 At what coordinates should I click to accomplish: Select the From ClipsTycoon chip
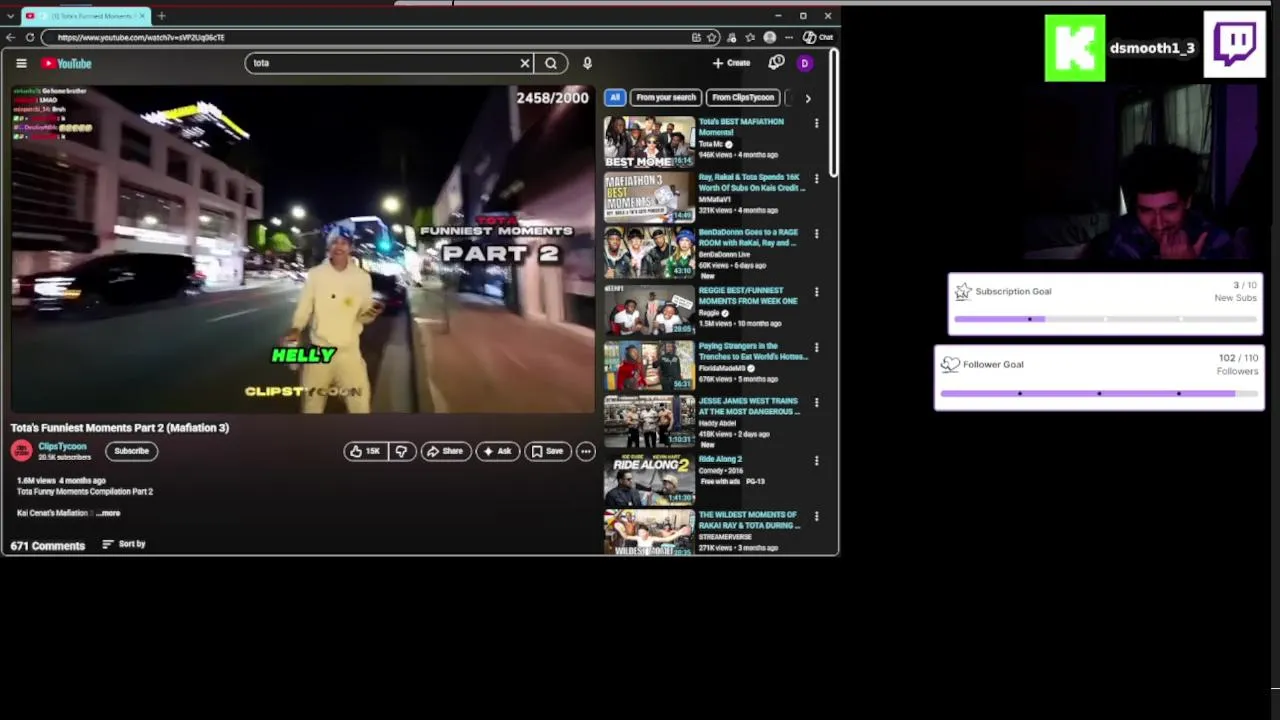(743, 97)
